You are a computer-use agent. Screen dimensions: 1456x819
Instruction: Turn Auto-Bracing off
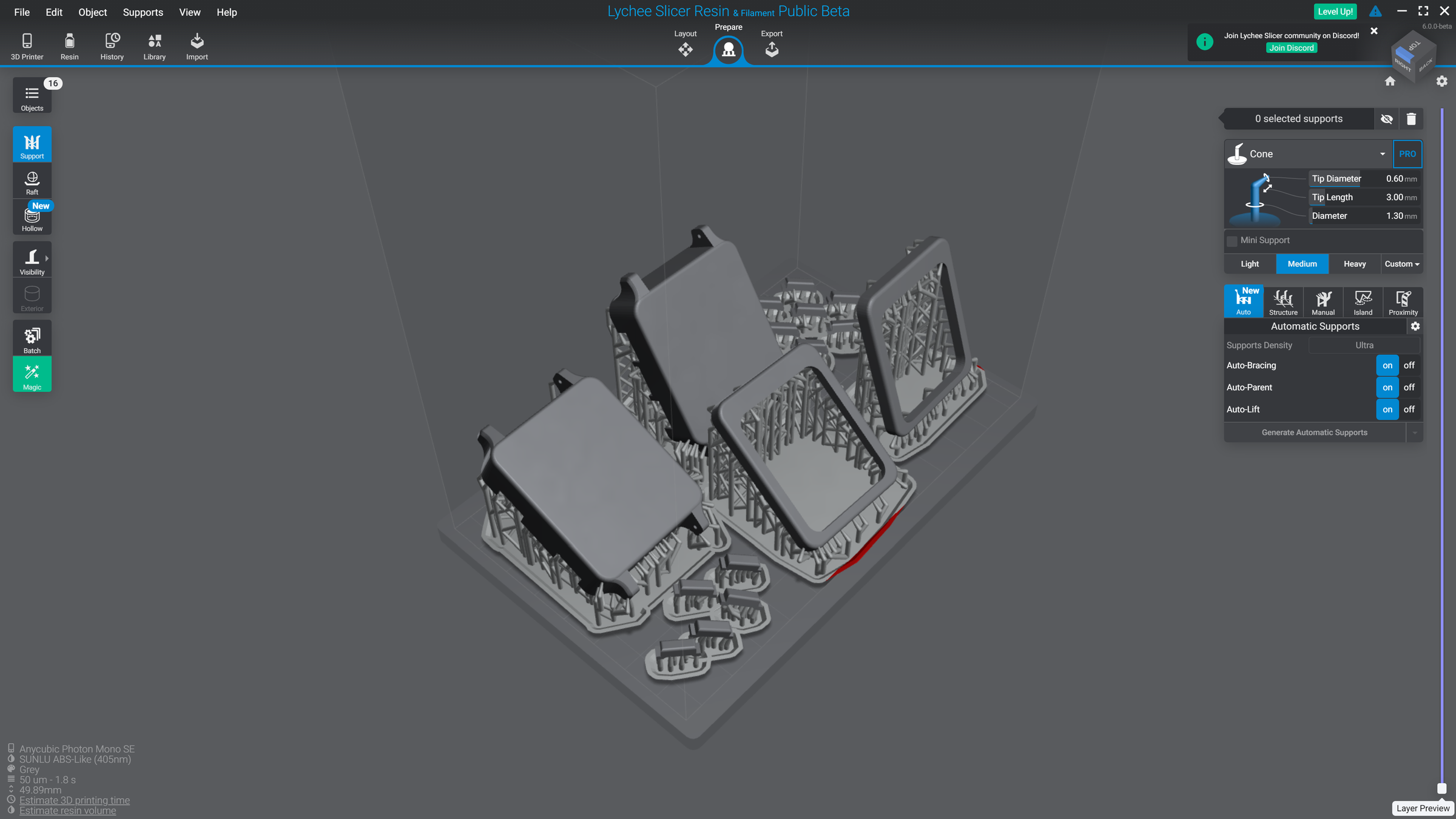click(x=1409, y=365)
